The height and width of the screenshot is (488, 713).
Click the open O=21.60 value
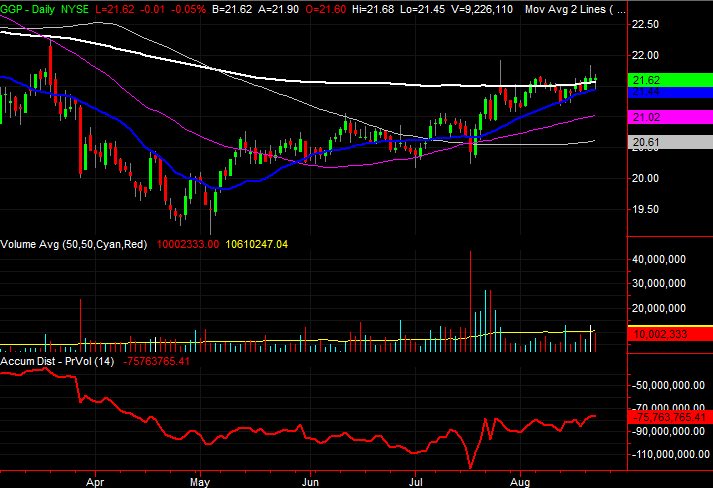pyautogui.click(x=326, y=9)
